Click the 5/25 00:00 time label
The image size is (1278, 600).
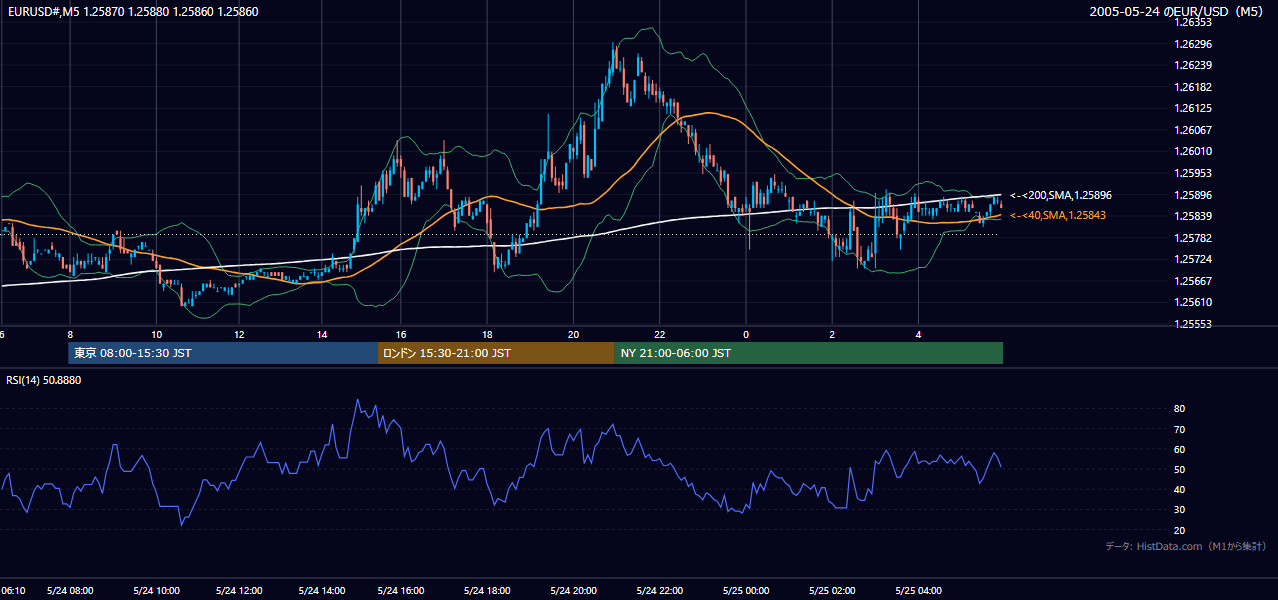point(748,591)
